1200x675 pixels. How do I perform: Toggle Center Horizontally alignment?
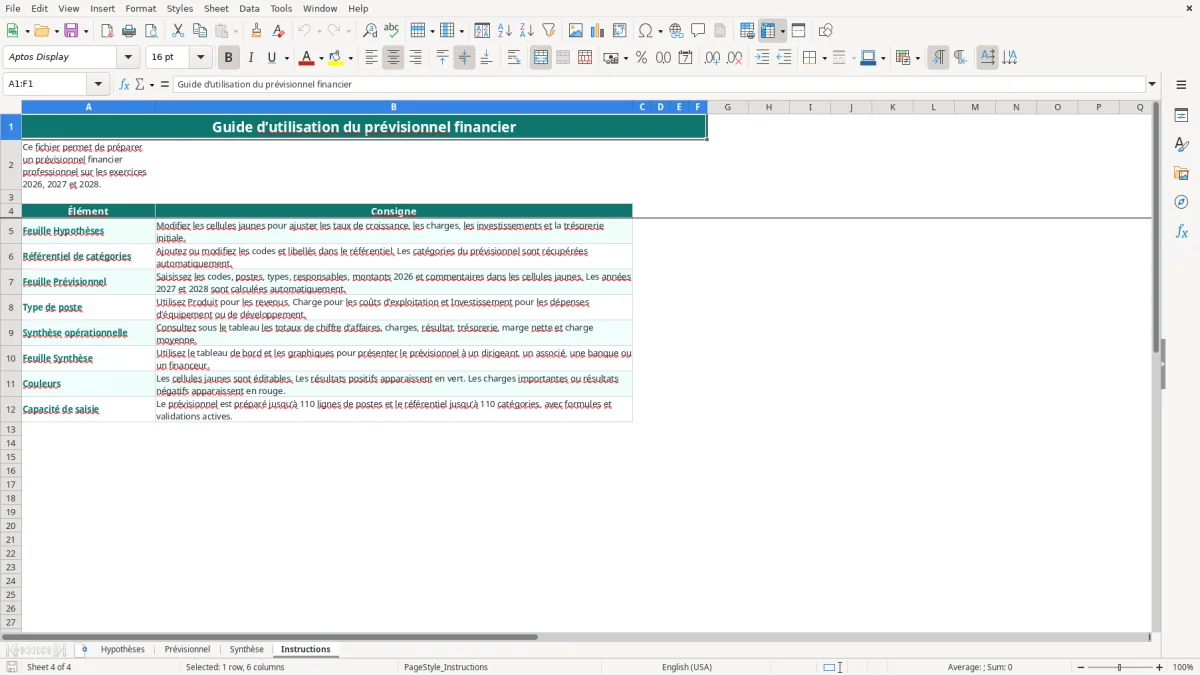pyautogui.click(x=393, y=58)
